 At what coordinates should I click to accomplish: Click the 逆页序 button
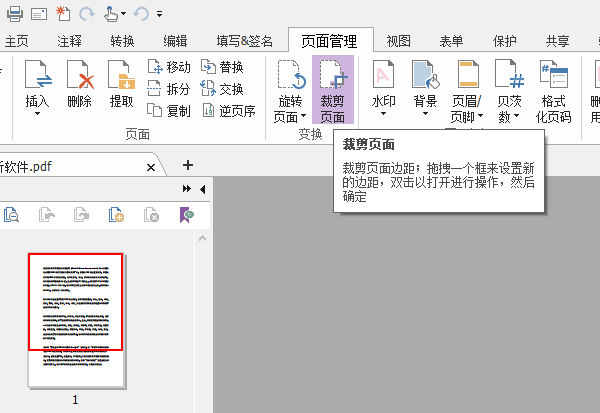click(x=228, y=111)
